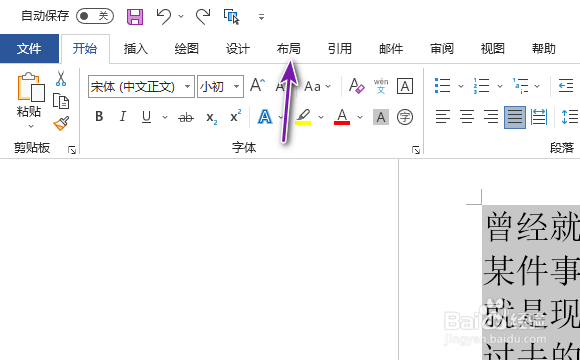Open the Numbering dropdown arrow
This screenshot has height=360, width=580.
tap(500, 86)
